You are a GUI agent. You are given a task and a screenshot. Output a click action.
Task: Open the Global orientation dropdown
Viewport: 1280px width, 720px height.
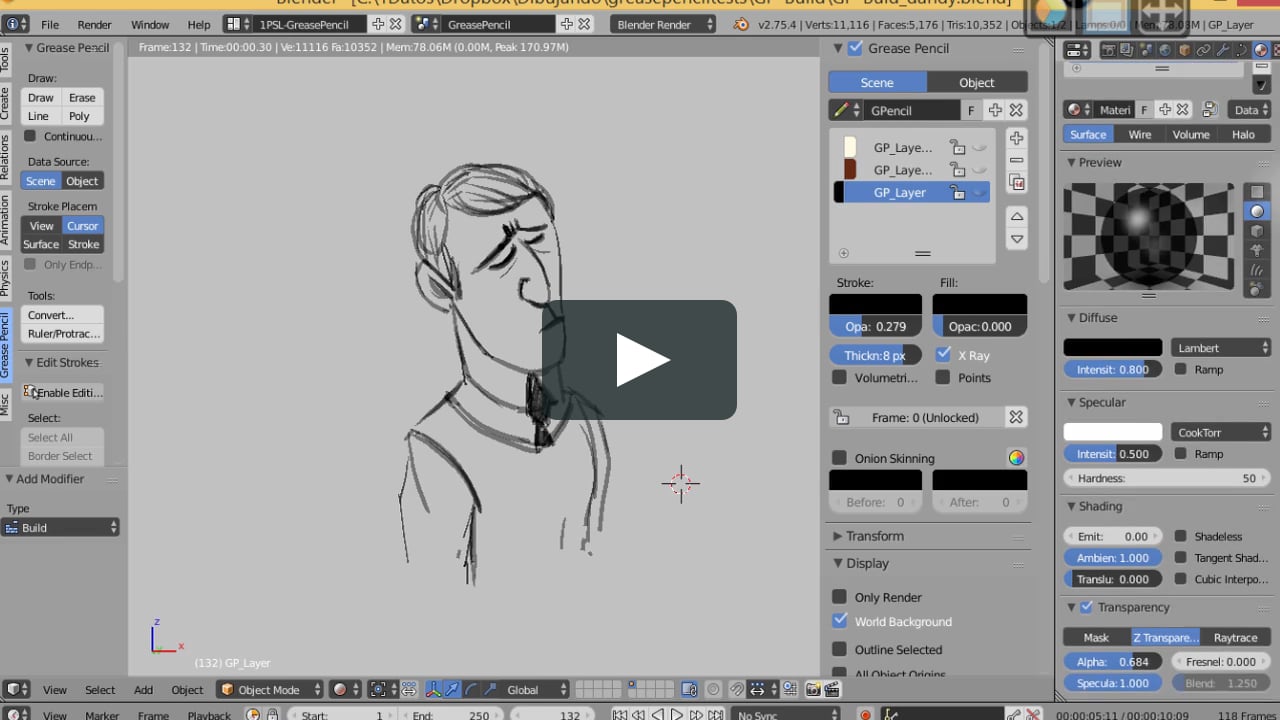coord(536,689)
